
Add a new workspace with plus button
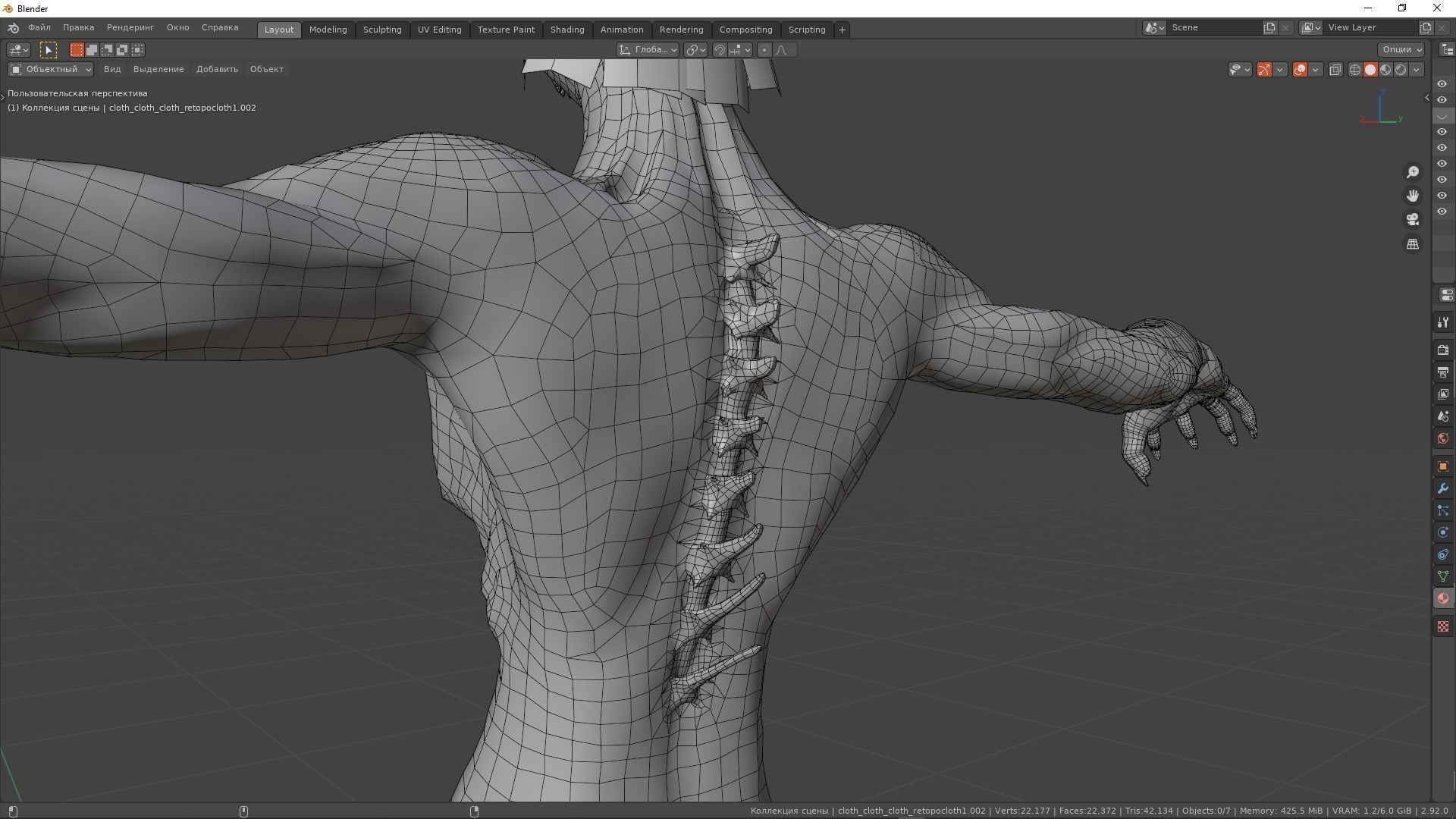[842, 30]
